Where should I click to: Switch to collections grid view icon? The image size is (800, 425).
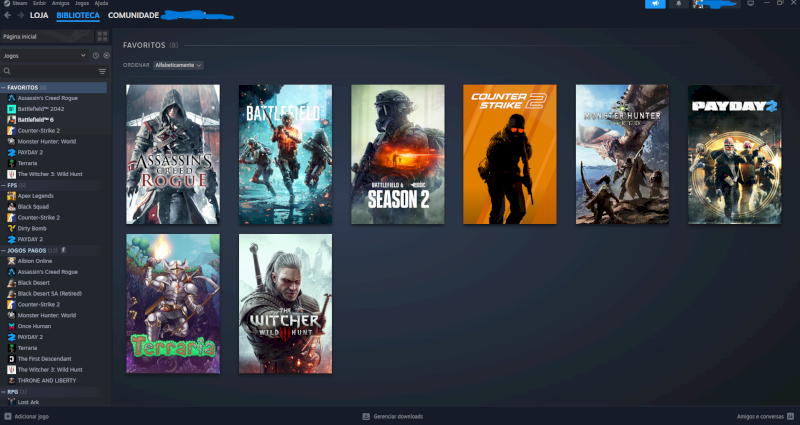(x=102, y=36)
